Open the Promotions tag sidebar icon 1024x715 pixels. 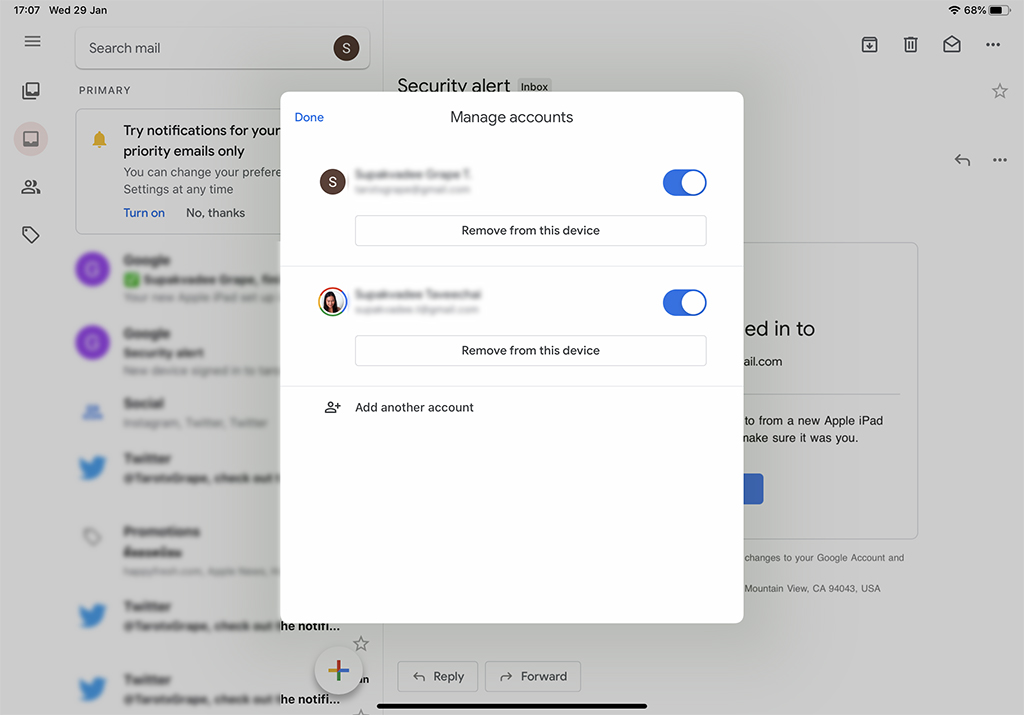31,234
